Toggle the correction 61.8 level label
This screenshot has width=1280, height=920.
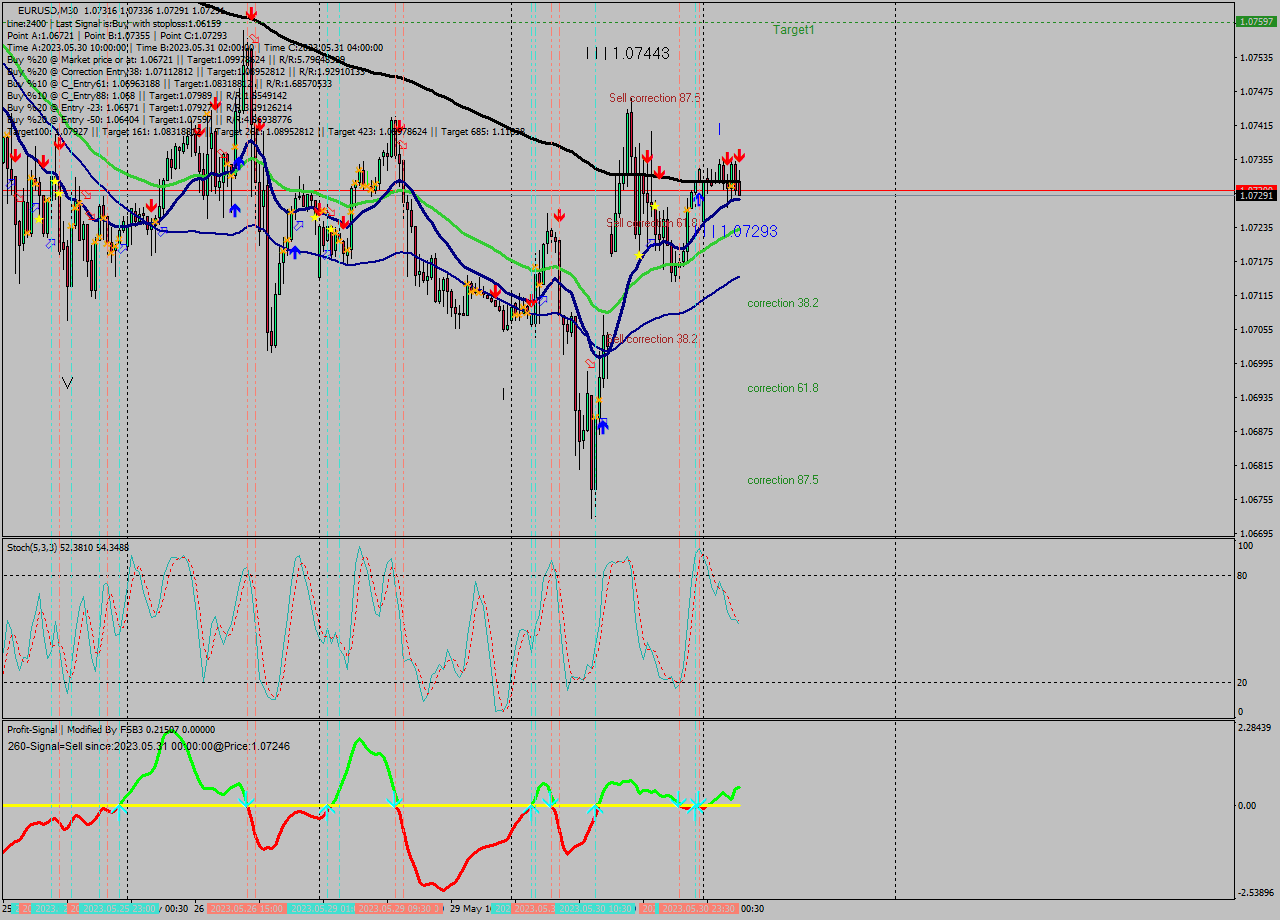click(x=782, y=387)
